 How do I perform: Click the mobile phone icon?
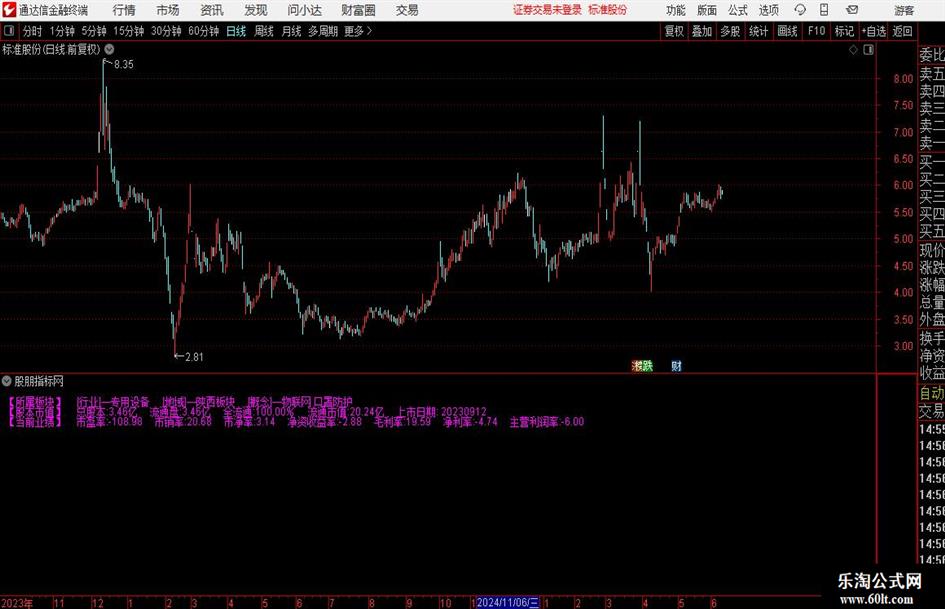824,10
